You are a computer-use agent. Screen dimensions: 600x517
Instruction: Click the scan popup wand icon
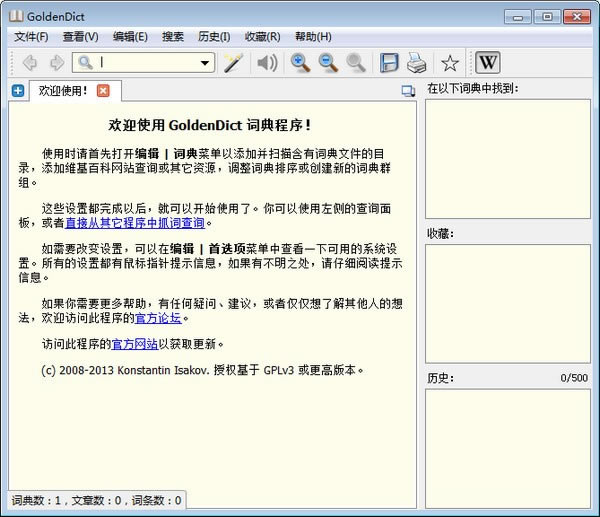(234, 63)
